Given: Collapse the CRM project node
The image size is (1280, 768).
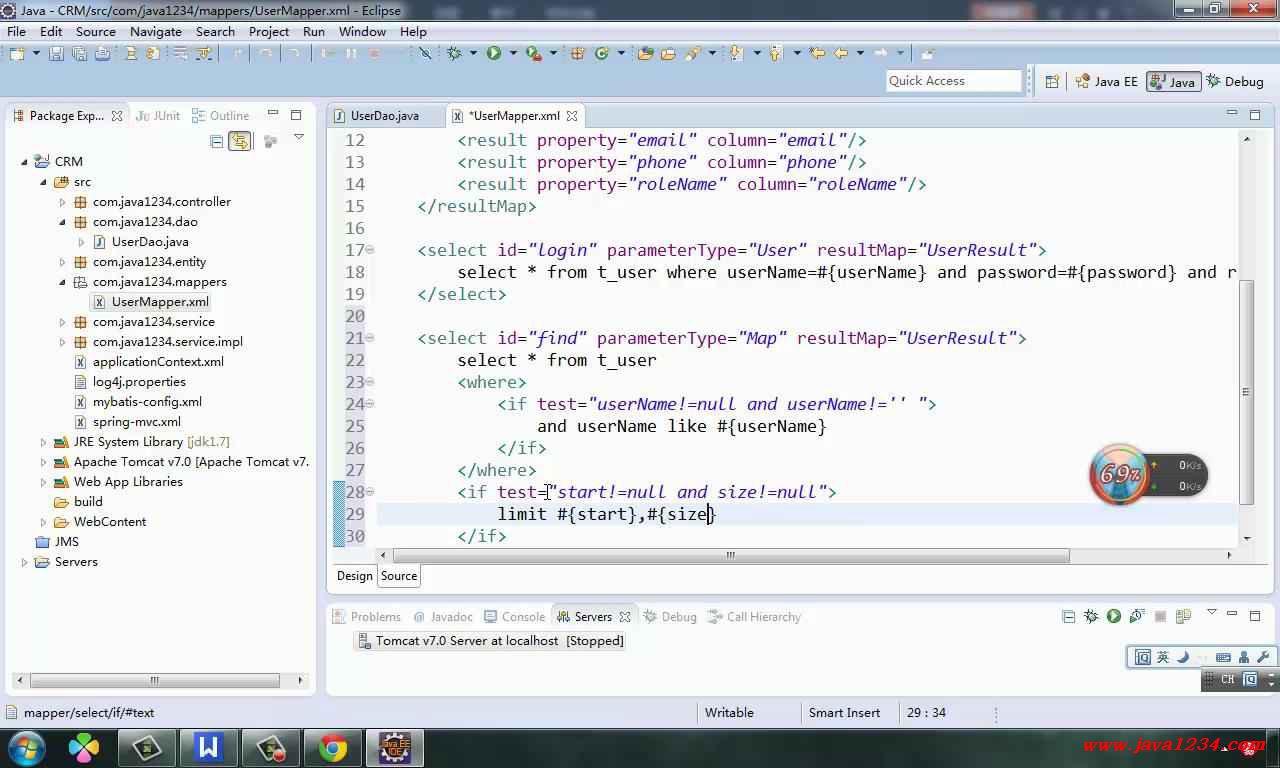Looking at the screenshot, I should [x=25, y=161].
